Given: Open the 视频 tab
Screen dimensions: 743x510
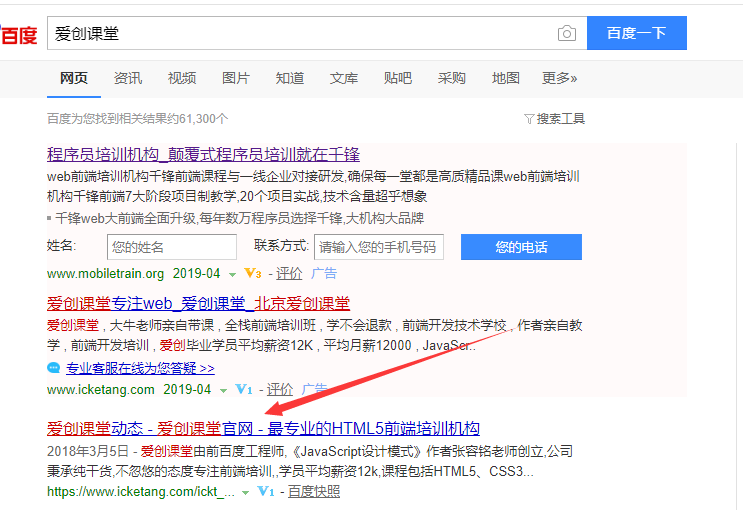Looking at the screenshot, I should point(181,78).
